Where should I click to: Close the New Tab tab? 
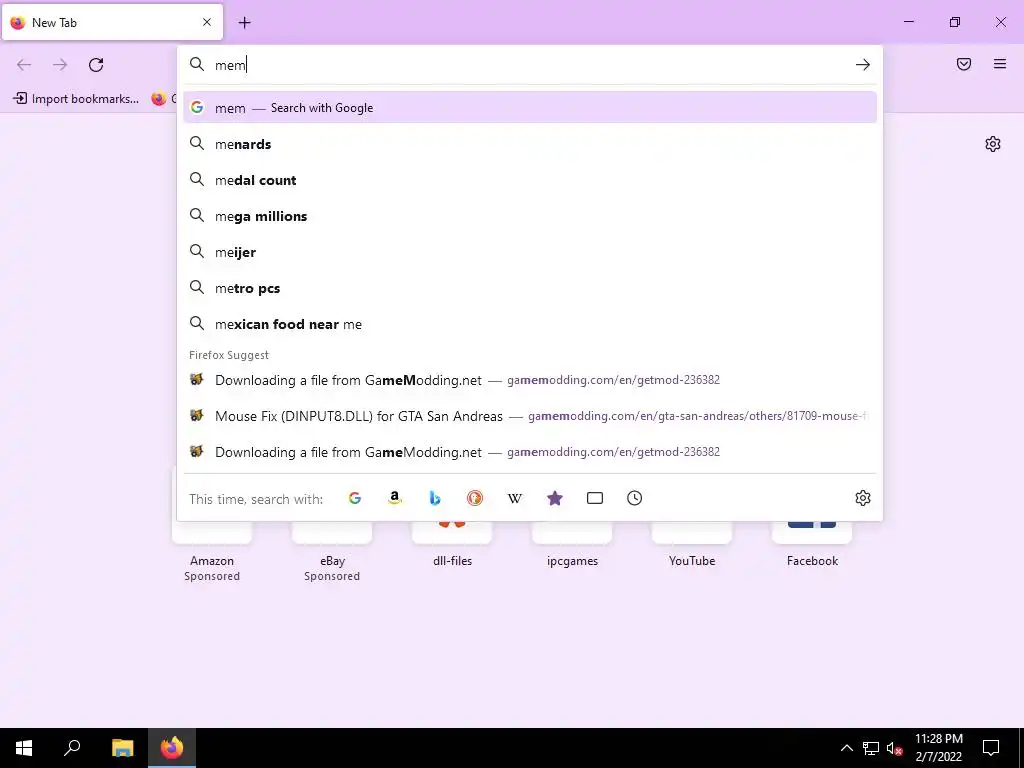[207, 22]
